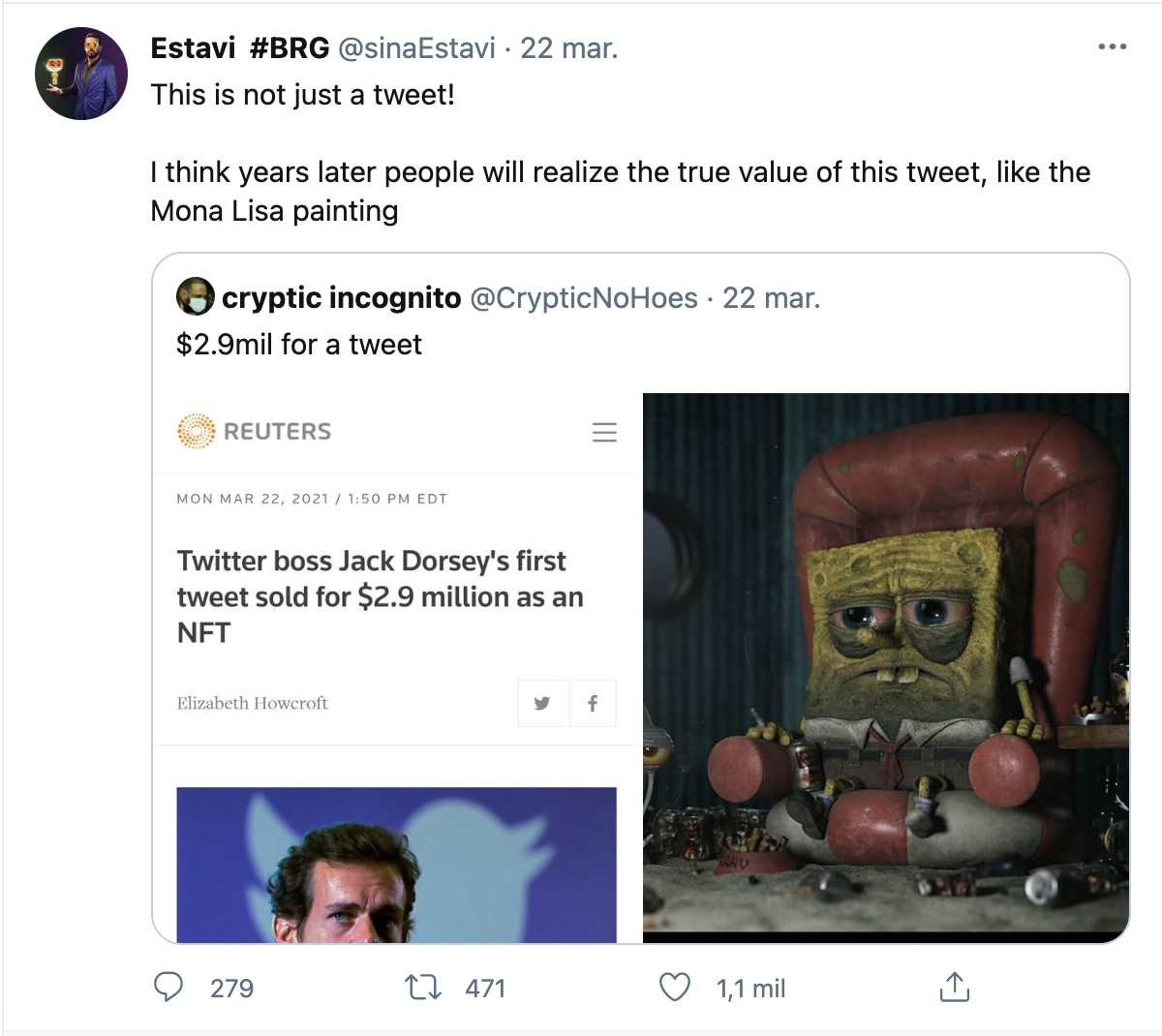This screenshot has height=1036, width=1162.
Task: Click the quoted tweet text '$2.9mil for a tweet'
Action: point(299,344)
